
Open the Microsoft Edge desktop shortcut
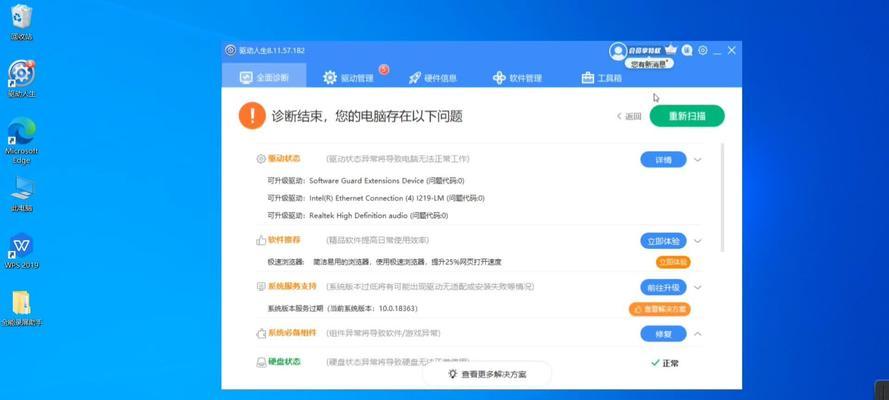click(22, 141)
